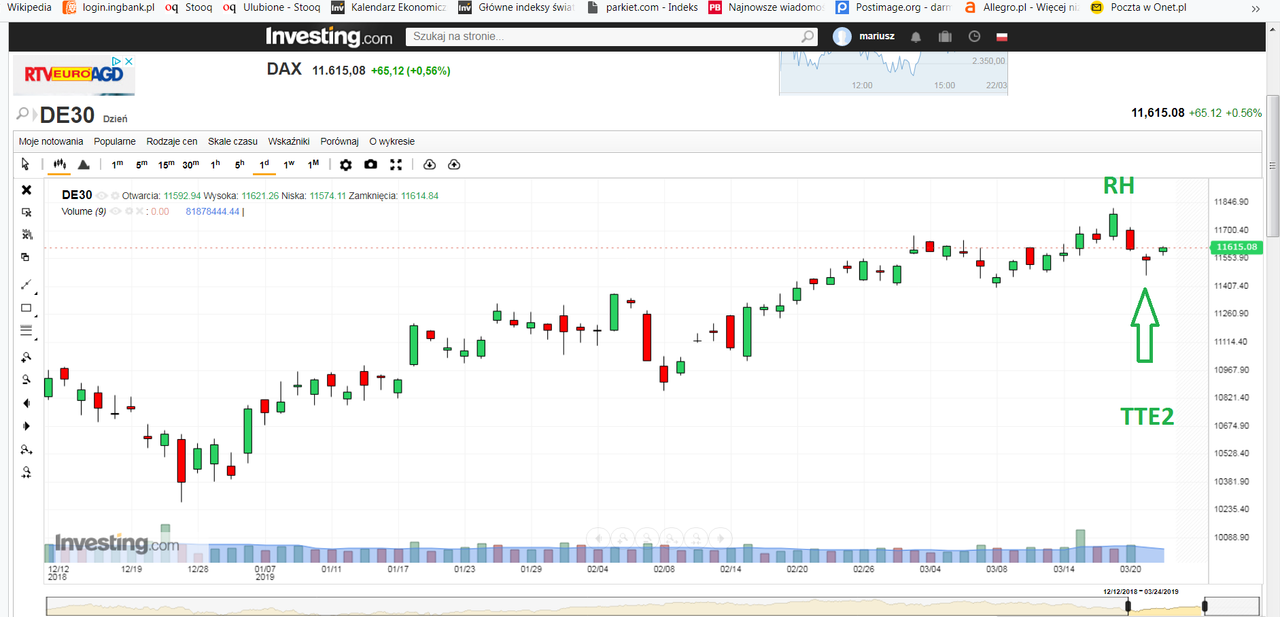Open Moje notowania menu
Screen dimensions: 1280x617
click(51, 141)
